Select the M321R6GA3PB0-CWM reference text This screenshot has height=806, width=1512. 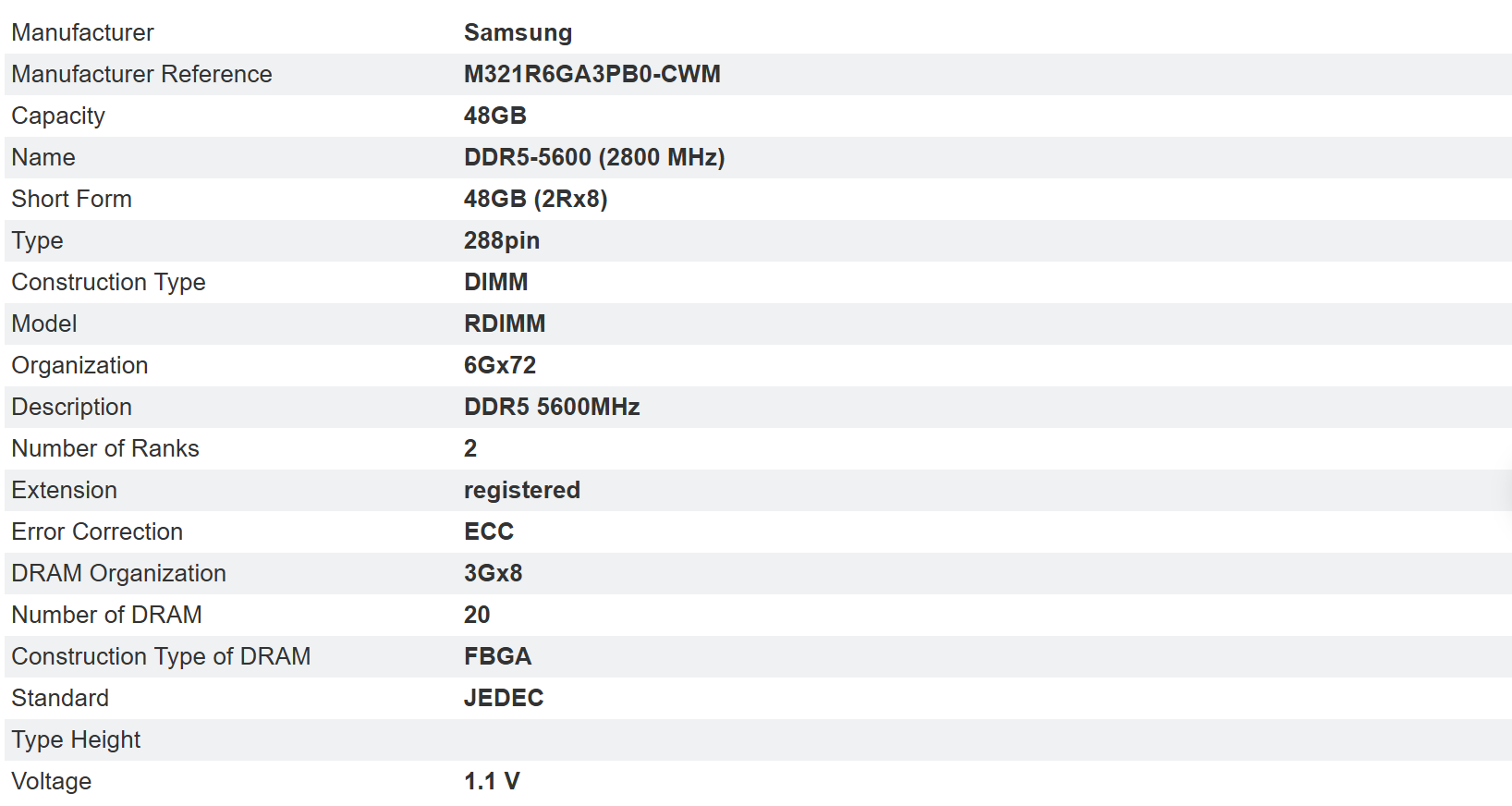tap(591, 75)
